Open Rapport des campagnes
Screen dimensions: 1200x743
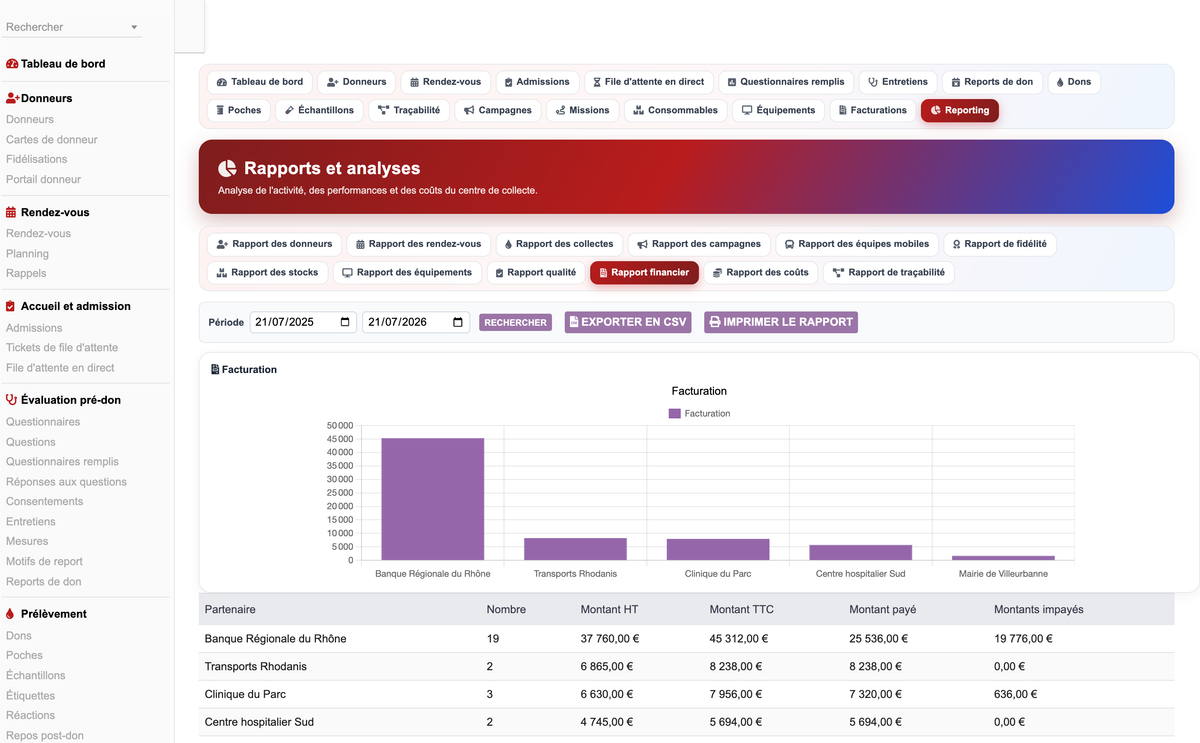pyautogui.click(x=699, y=244)
